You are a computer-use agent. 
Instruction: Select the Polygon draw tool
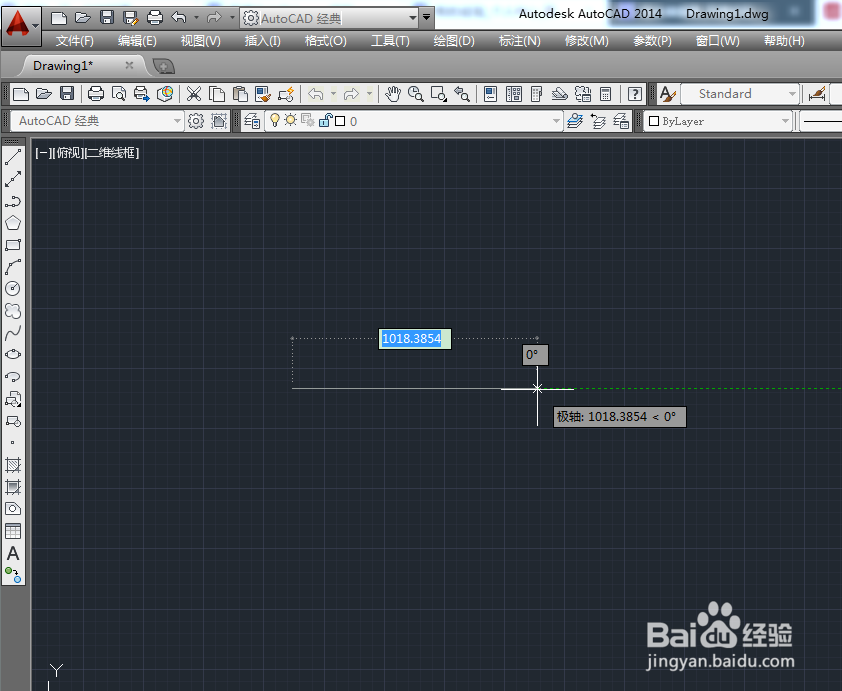[13, 223]
